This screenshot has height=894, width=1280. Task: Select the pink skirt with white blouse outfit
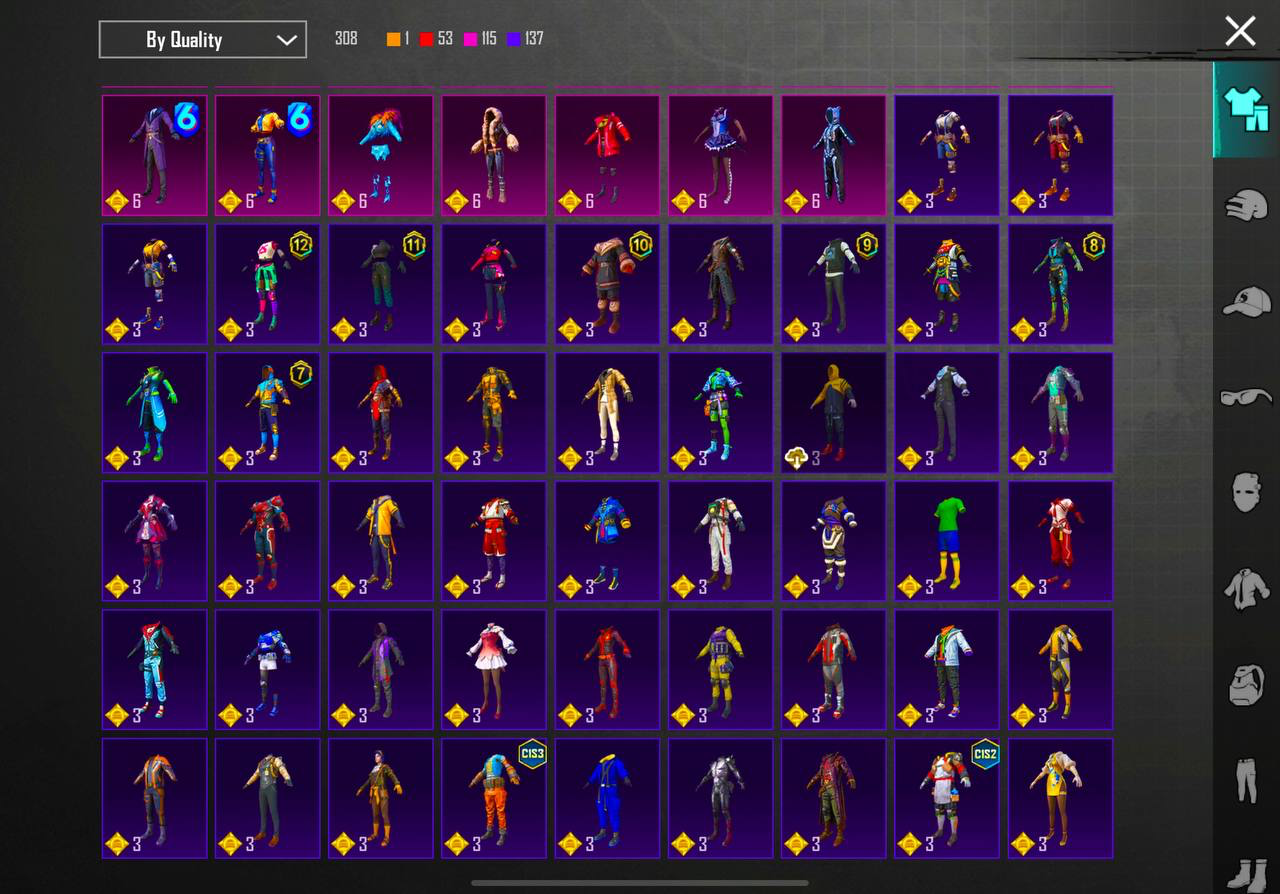point(494,670)
